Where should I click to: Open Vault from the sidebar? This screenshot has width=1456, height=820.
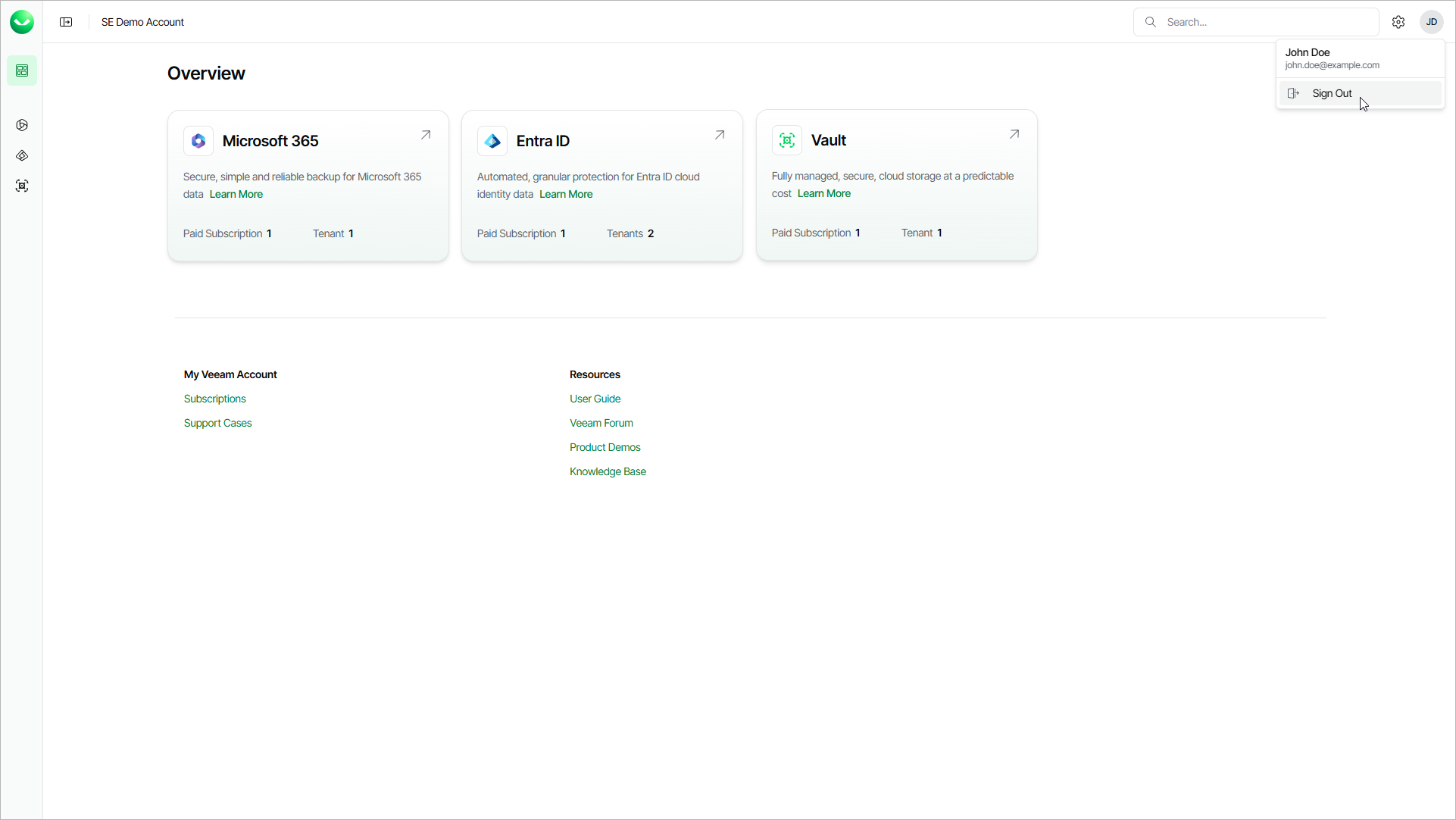pos(22,186)
